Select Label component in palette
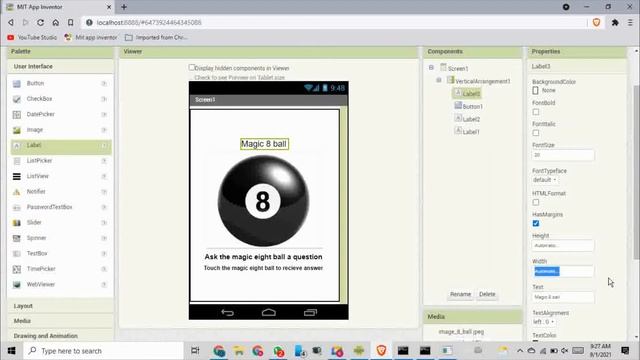The height and width of the screenshot is (360, 640). pos(60,145)
